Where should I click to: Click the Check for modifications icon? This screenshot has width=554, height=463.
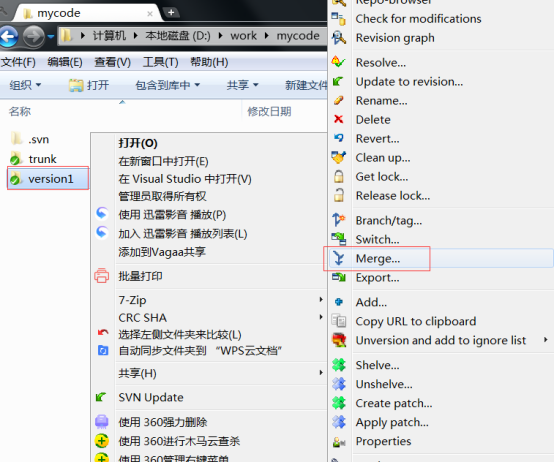point(338,18)
